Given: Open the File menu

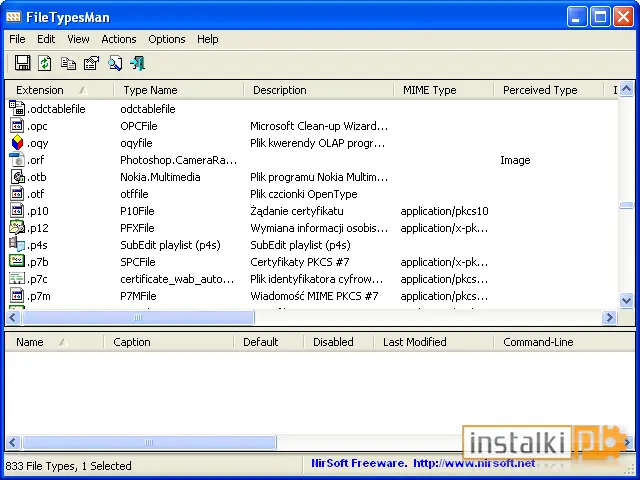Looking at the screenshot, I should click(x=17, y=39).
